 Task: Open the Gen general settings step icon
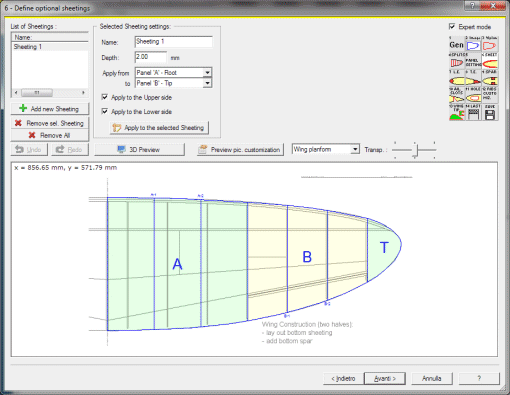(x=456, y=44)
